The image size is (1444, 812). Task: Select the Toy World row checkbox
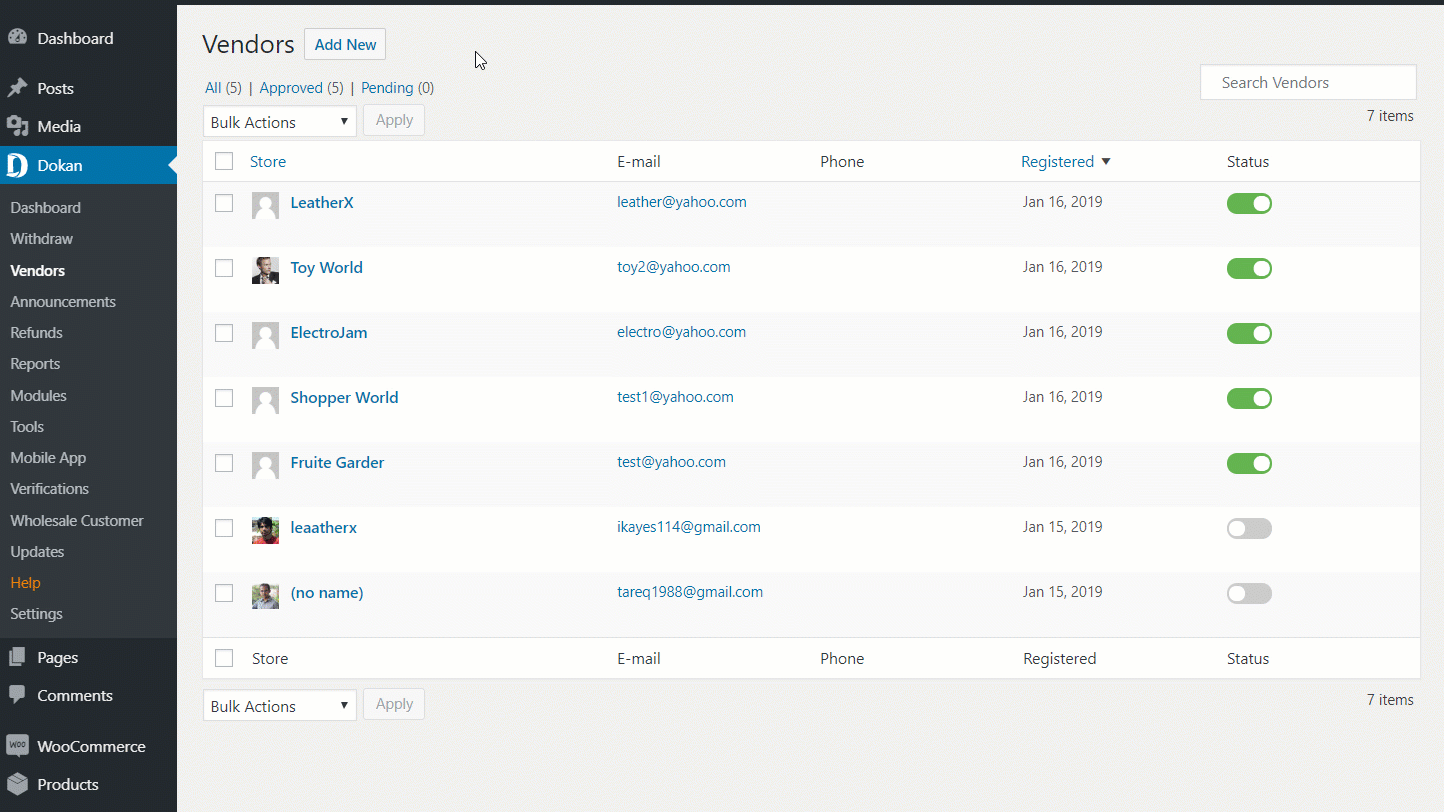(x=224, y=268)
